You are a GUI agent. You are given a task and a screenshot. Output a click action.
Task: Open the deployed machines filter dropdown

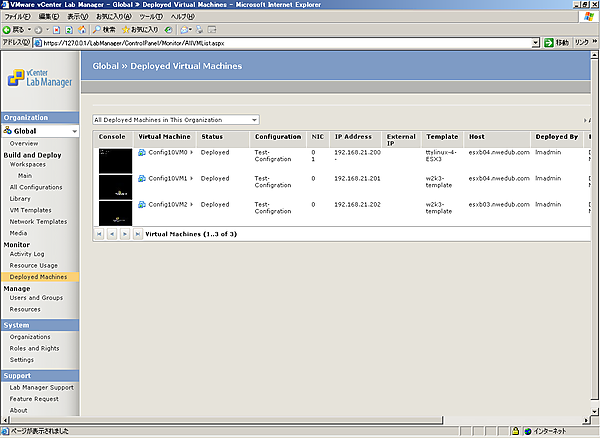255,120
